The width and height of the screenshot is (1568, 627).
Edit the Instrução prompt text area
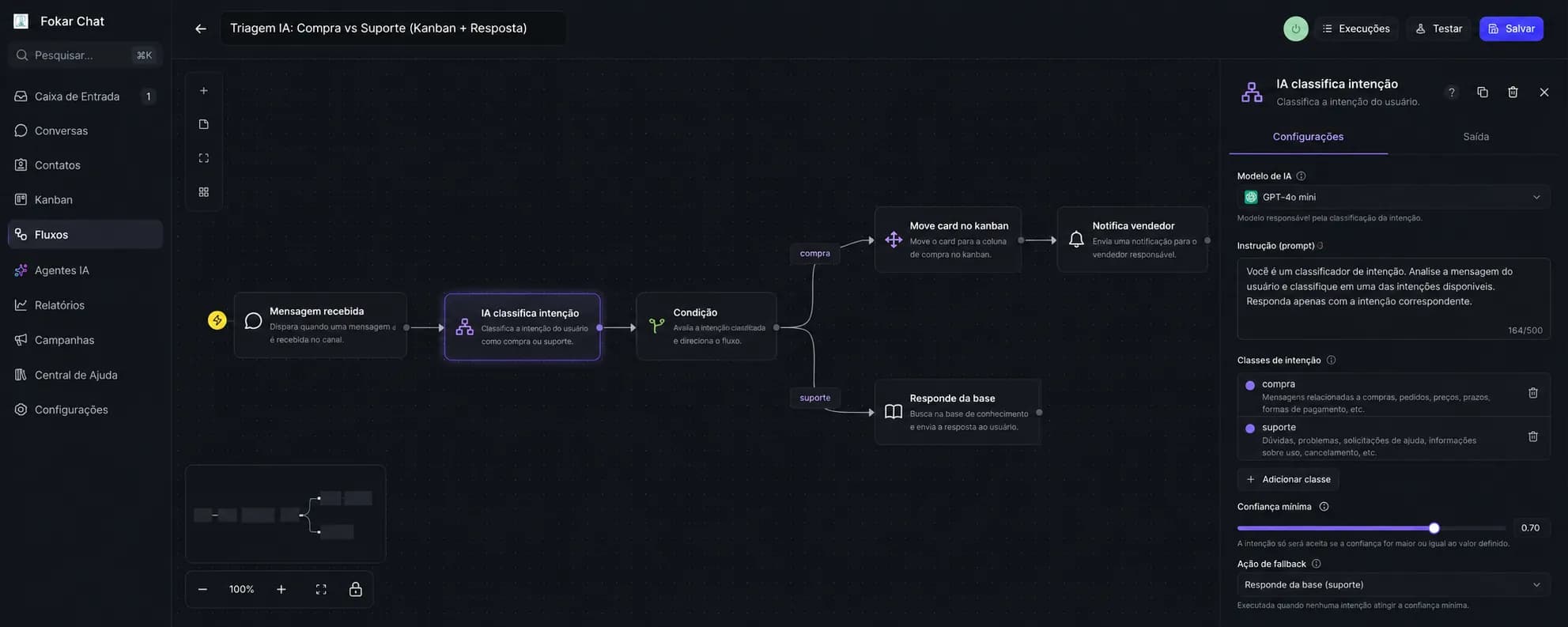point(1393,298)
